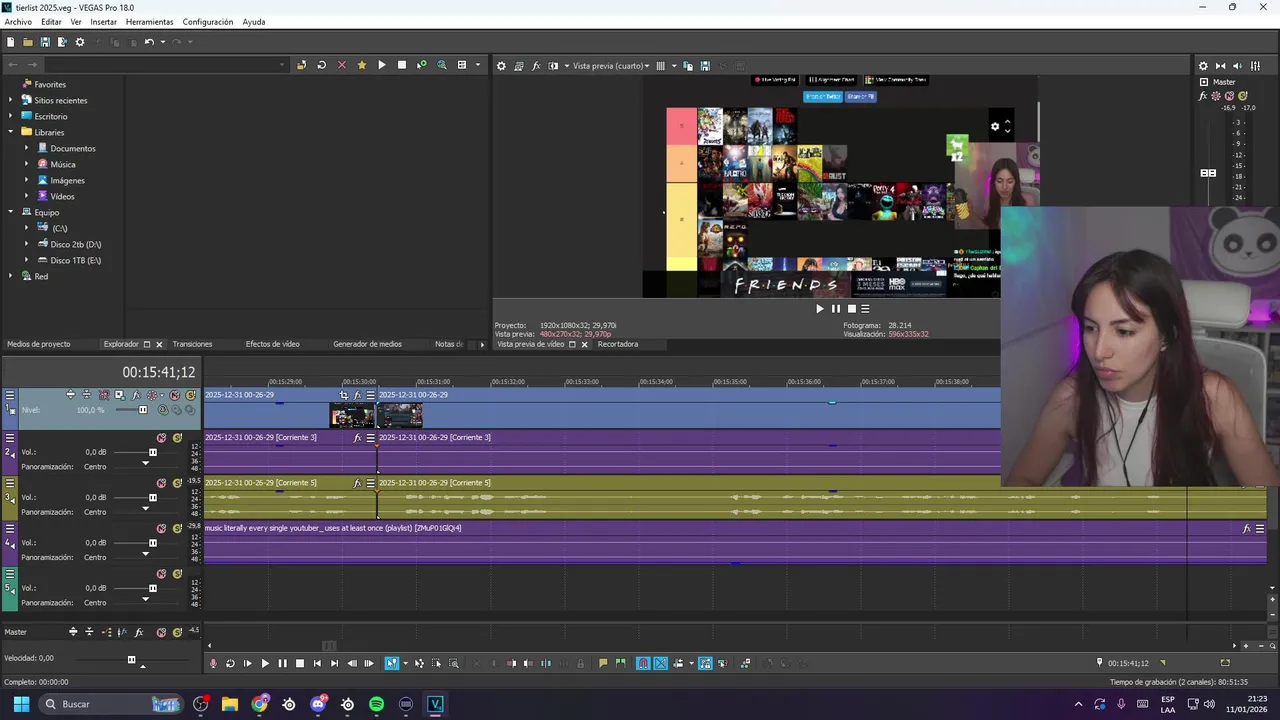Open Video Output FX icon in preview
The image size is (1280, 720).
pos(536,66)
